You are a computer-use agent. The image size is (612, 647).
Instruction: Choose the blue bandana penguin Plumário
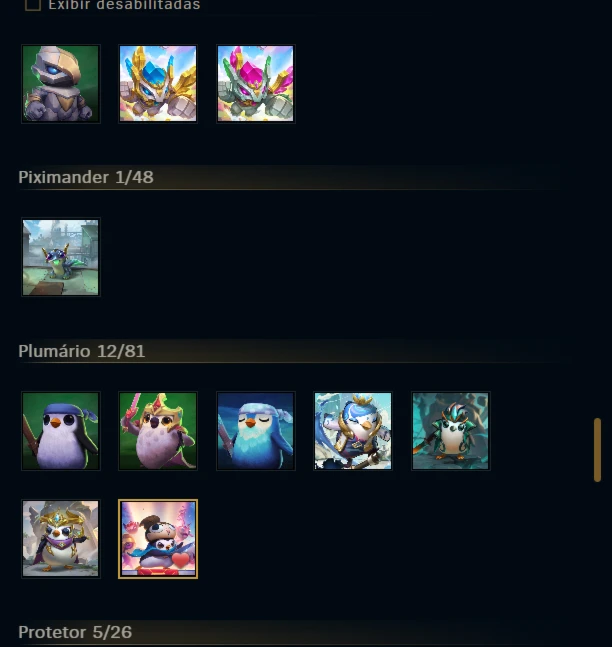pyautogui.click(x=61, y=431)
